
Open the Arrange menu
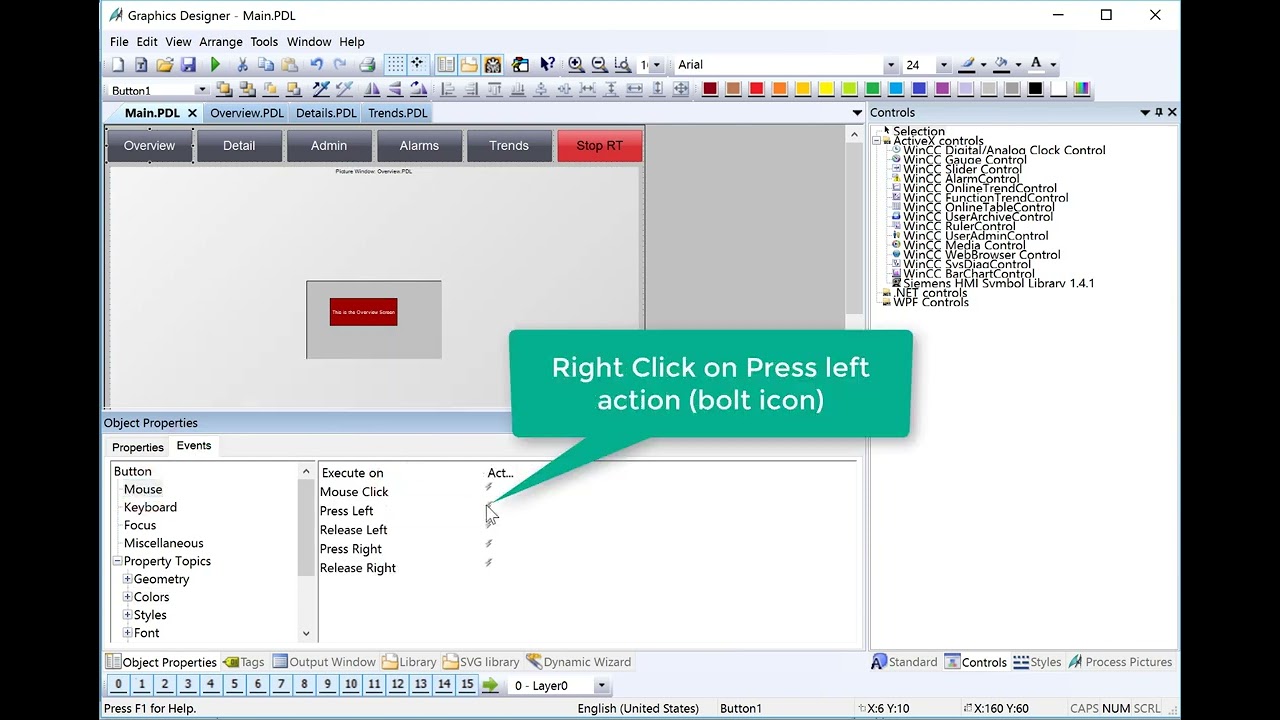pos(221,42)
